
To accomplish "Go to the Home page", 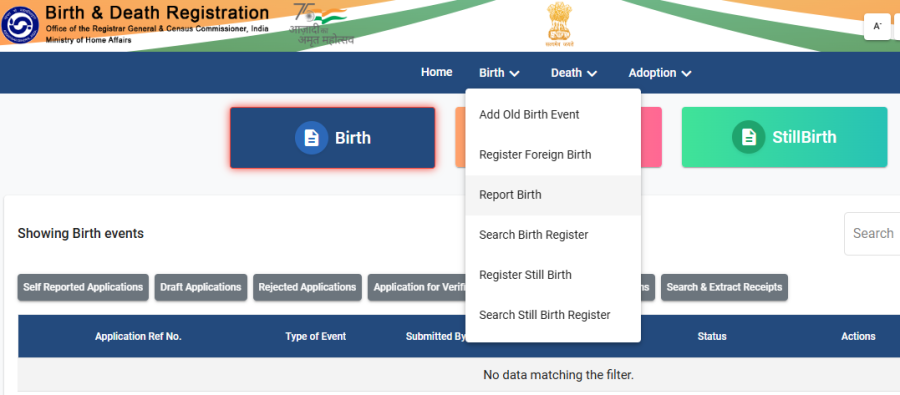I will (437, 72).
